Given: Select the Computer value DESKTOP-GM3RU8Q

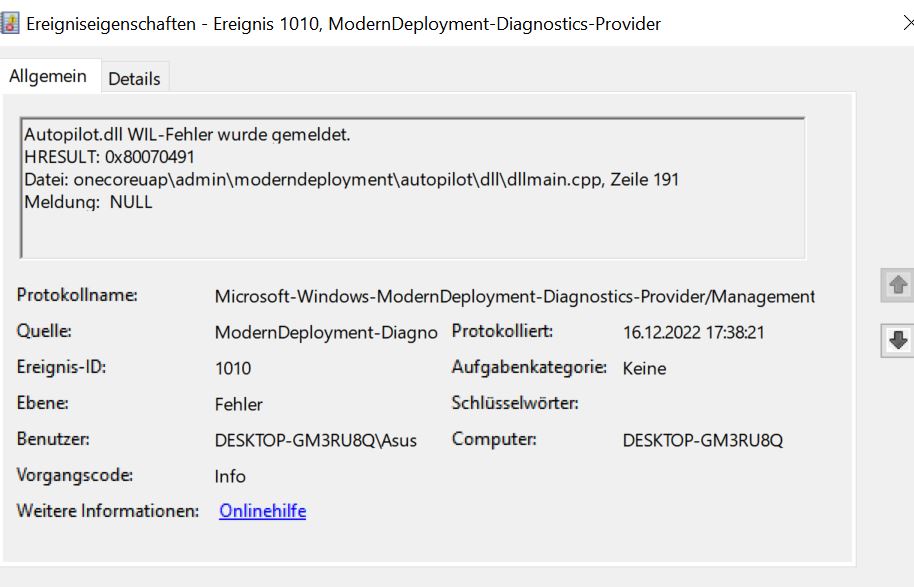Looking at the screenshot, I should click(x=702, y=440).
